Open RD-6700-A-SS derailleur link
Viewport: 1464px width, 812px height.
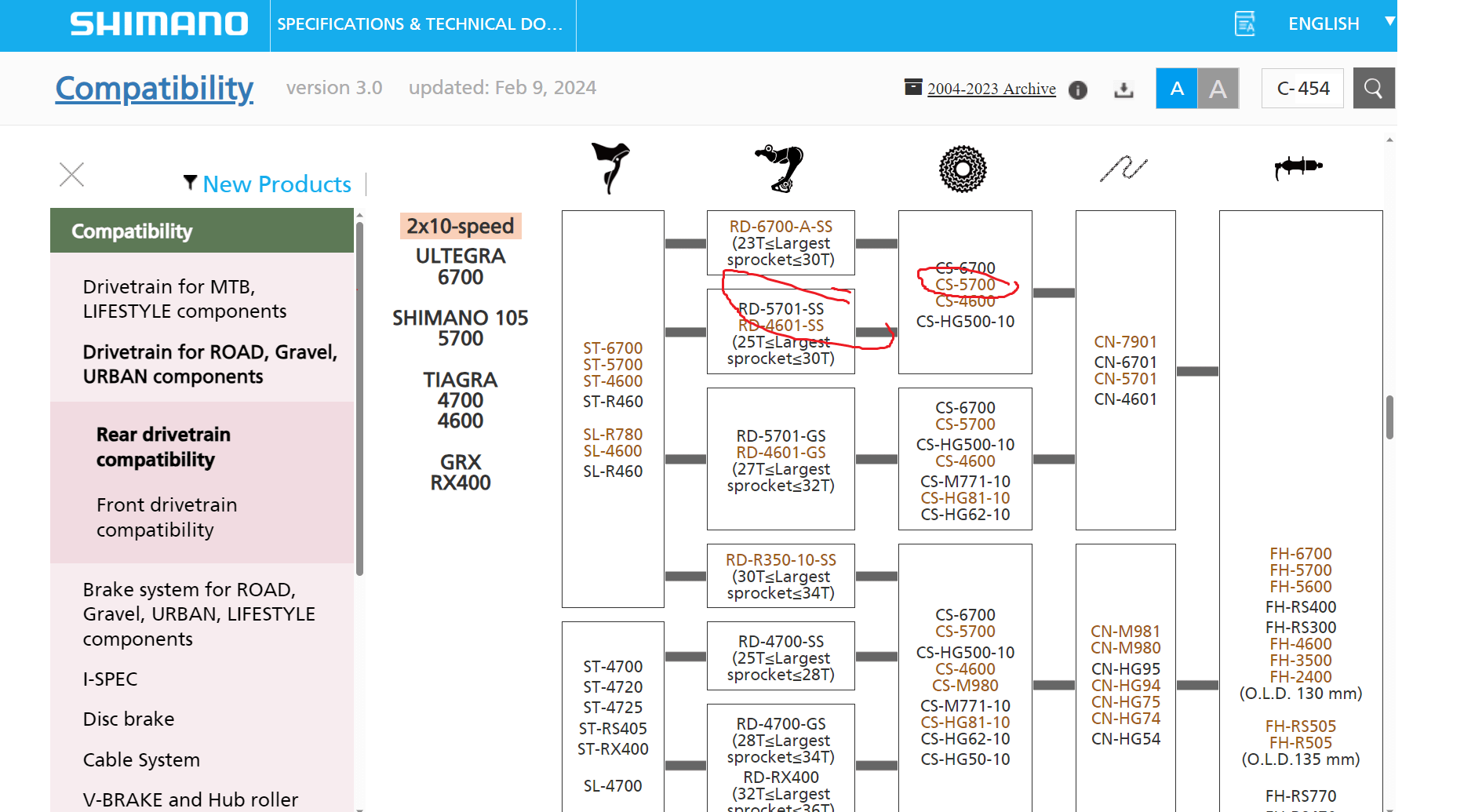click(x=781, y=227)
